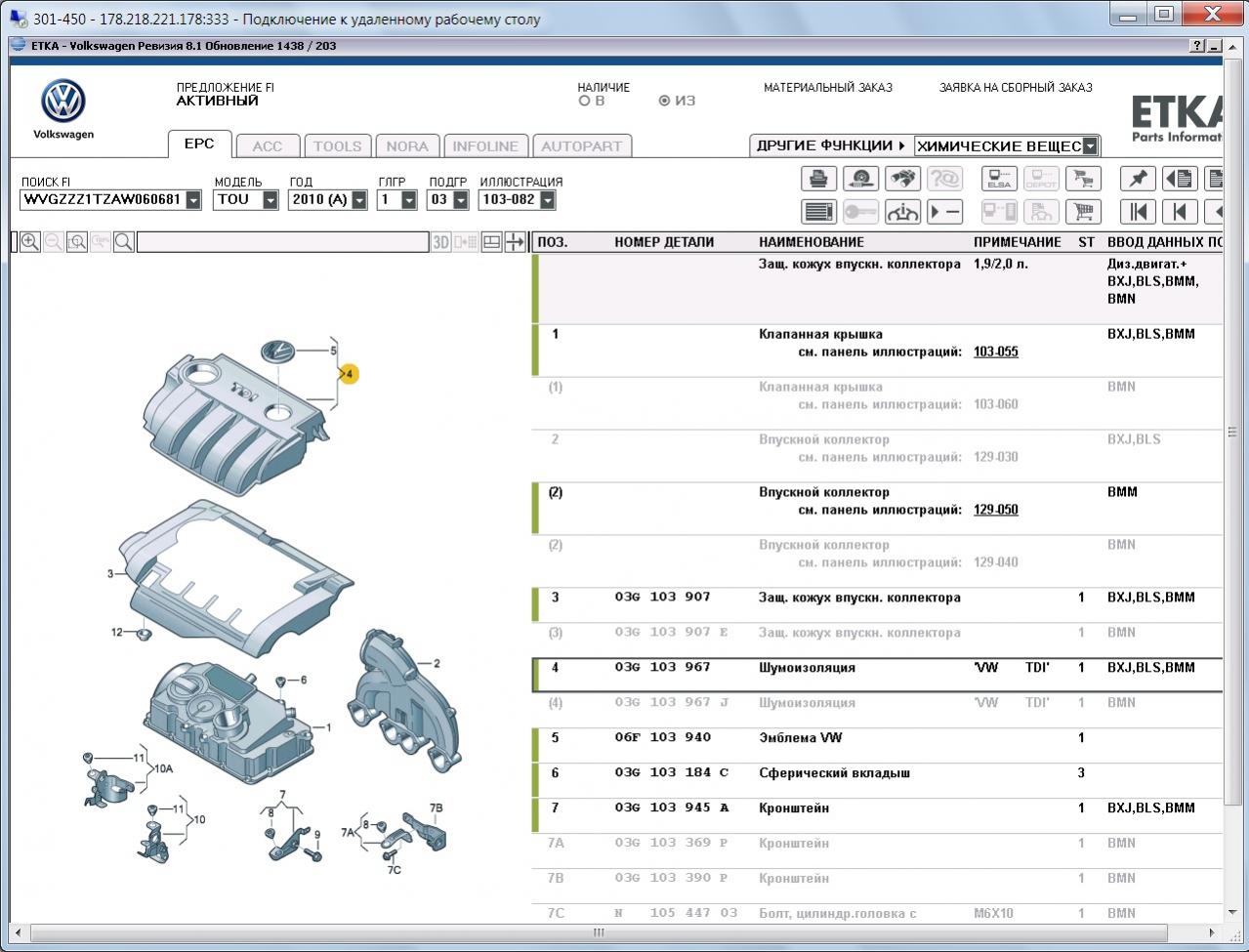This screenshot has height=952, width=1249.
Task: Expand the ДРУГИЕ ФУНКЦИИ menu
Action: tap(831, 145)
